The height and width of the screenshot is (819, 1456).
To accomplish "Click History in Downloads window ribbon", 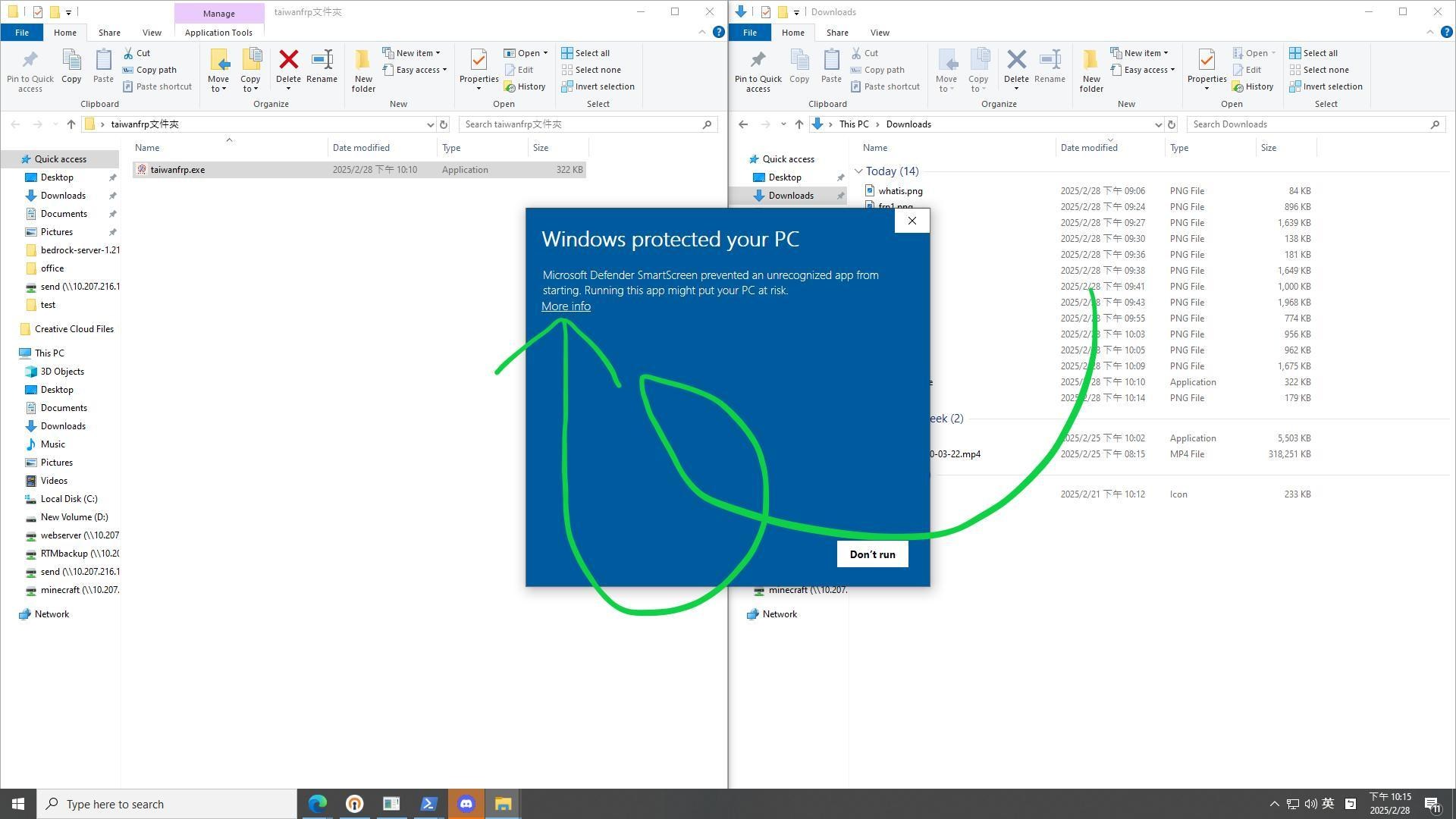I will 1253,86.
